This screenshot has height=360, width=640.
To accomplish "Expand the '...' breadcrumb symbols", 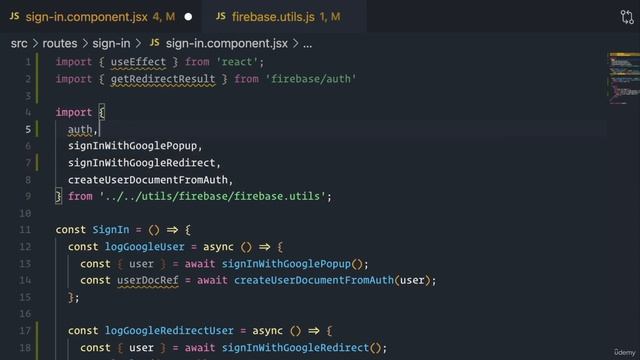I will 307,44.
